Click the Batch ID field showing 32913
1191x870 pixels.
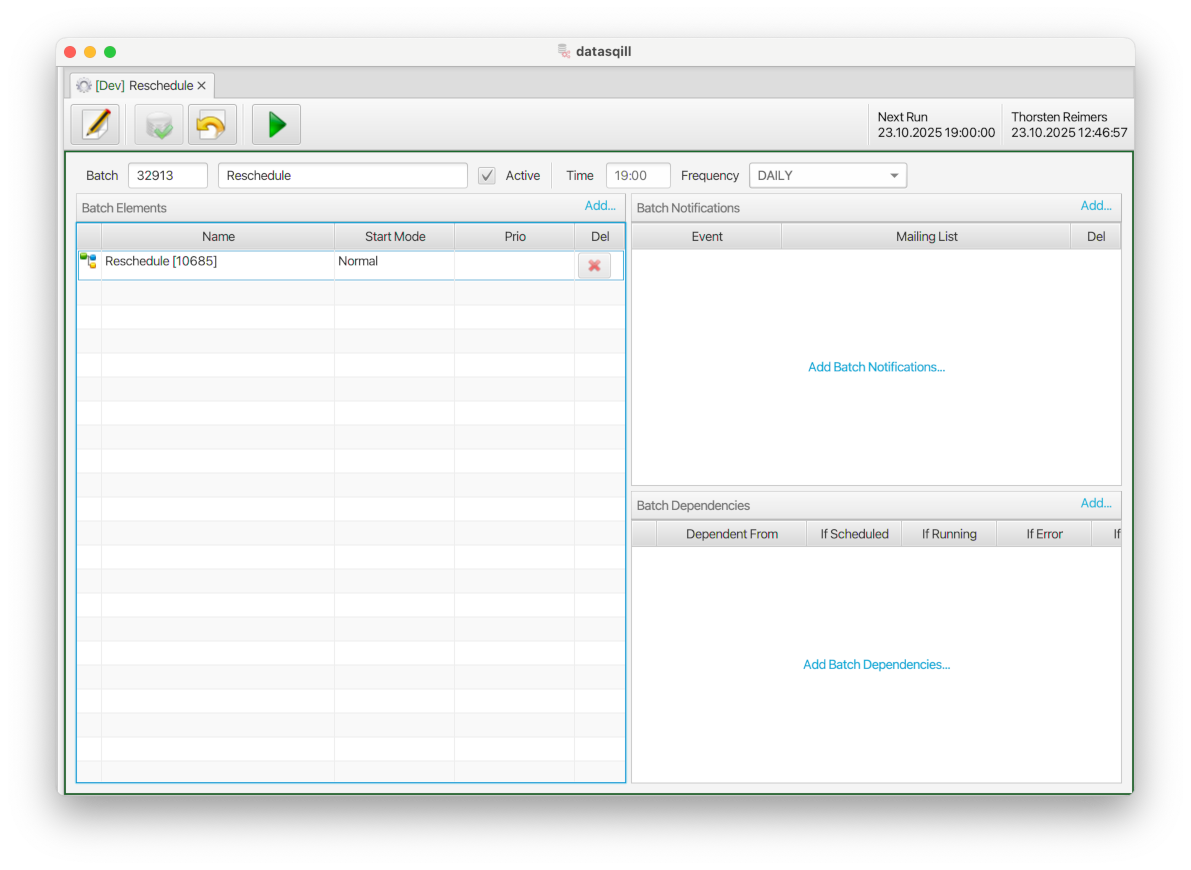click(167, 175)
